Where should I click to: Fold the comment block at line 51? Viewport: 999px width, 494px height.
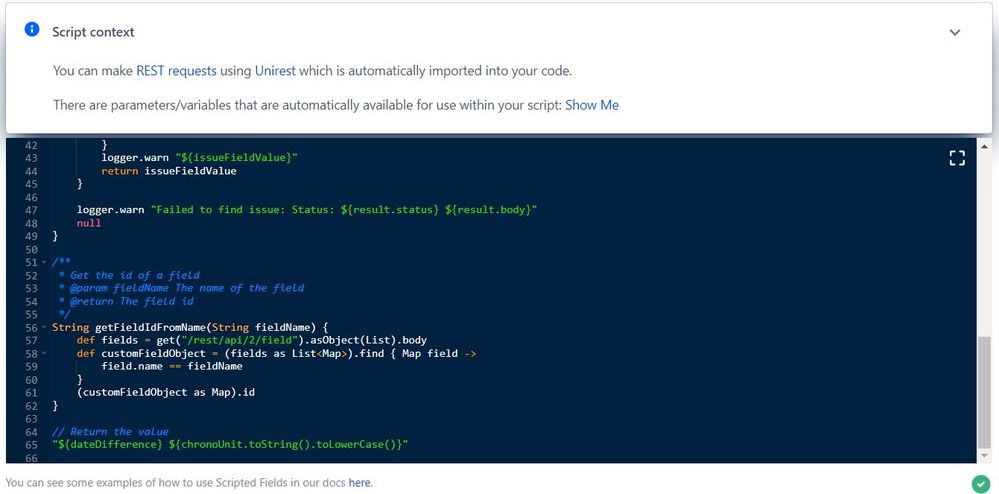pyautogui.click(x=44, y=262)
